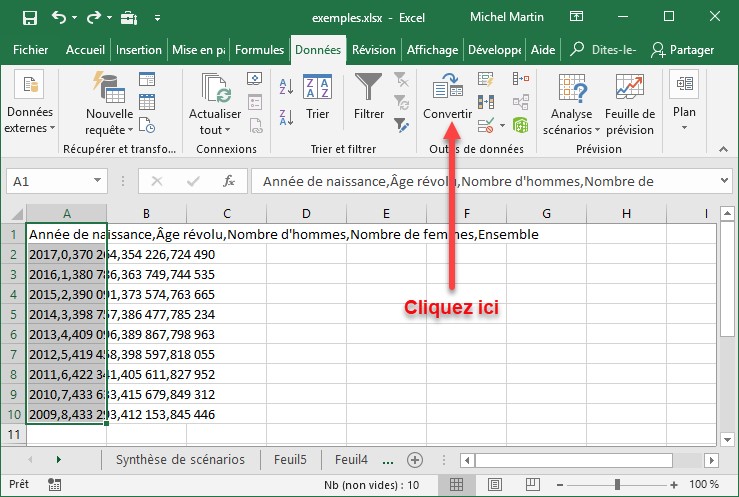739x497 pixels.
Task: Click the Save icon in the title bar
Action: (29, 18)
